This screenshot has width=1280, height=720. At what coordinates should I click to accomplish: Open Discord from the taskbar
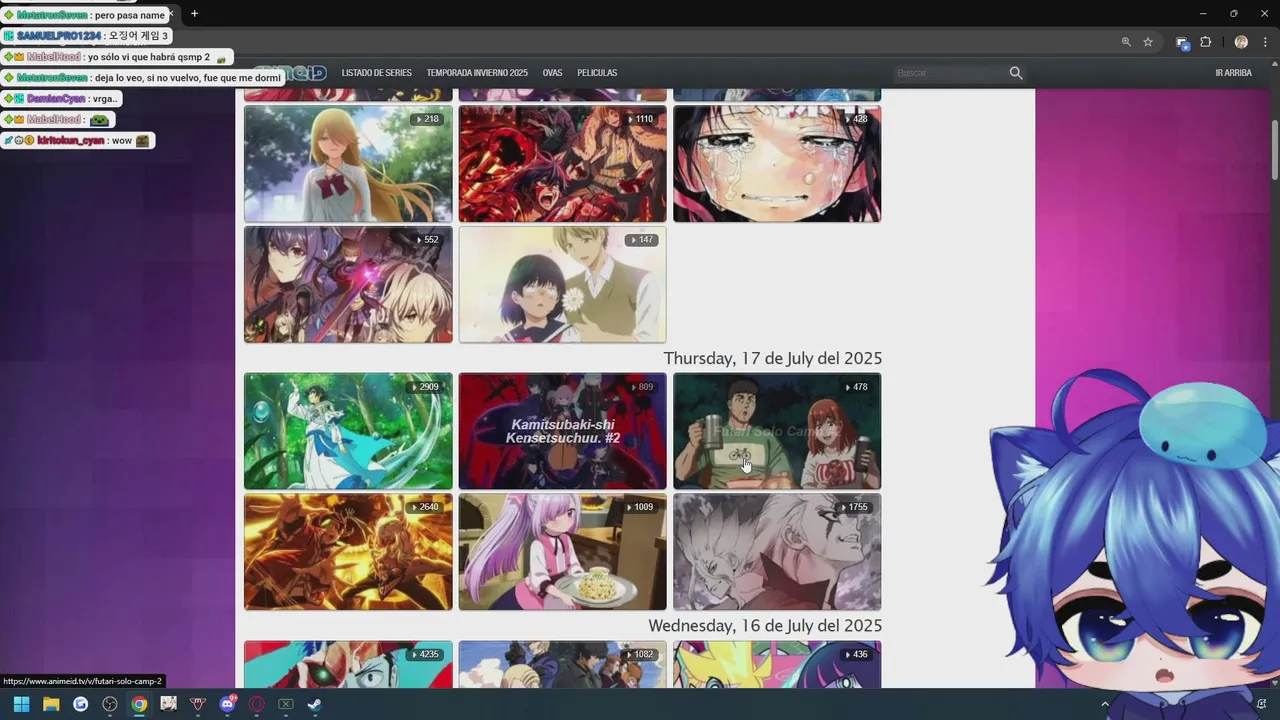[227, 704]
